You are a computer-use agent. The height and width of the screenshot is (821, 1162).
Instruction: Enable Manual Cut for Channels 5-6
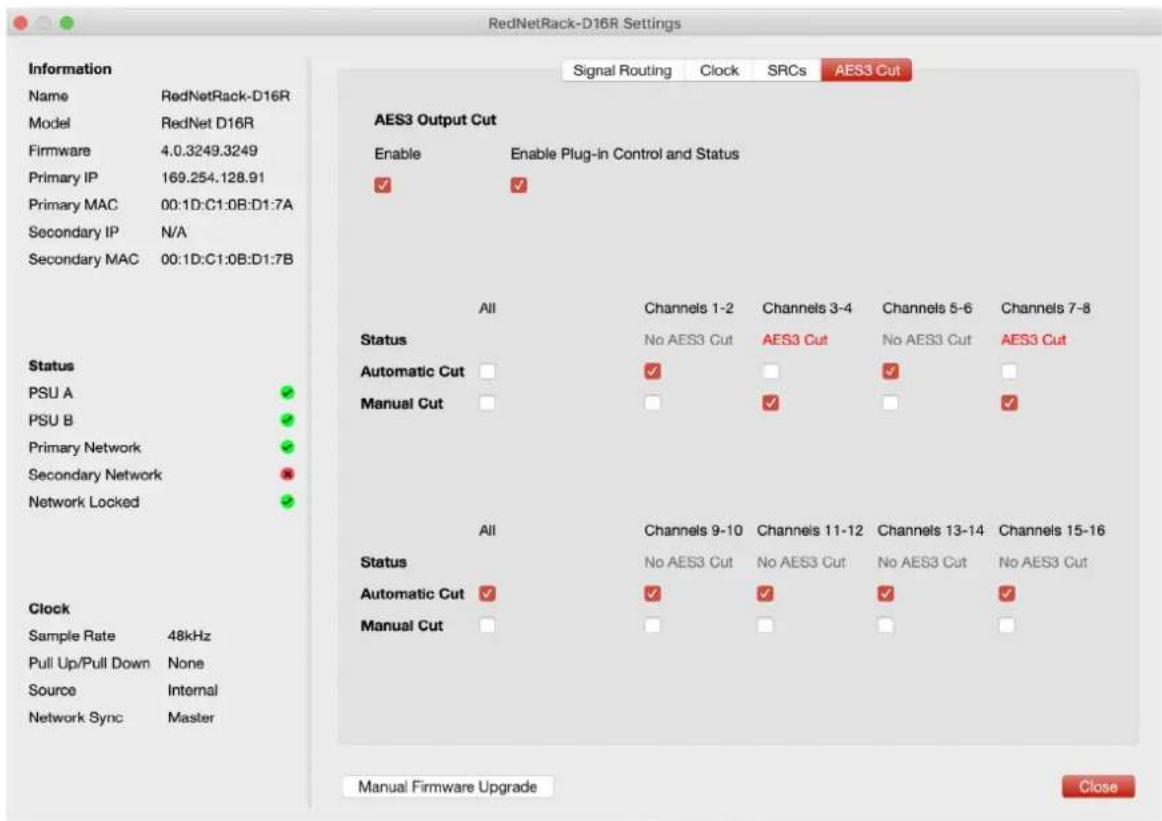click(x=891, y=403)
